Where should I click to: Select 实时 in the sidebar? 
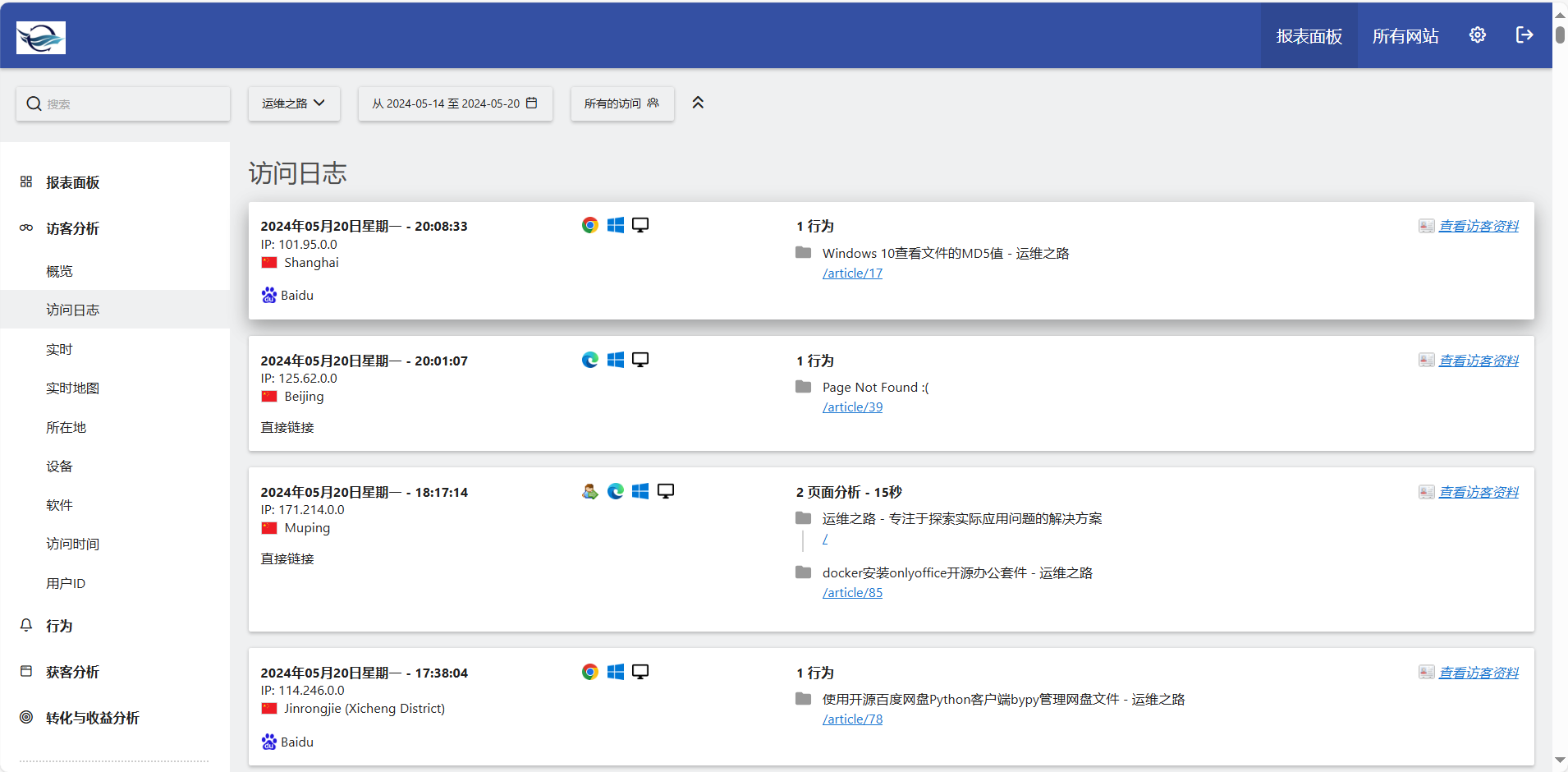(59, 349)
